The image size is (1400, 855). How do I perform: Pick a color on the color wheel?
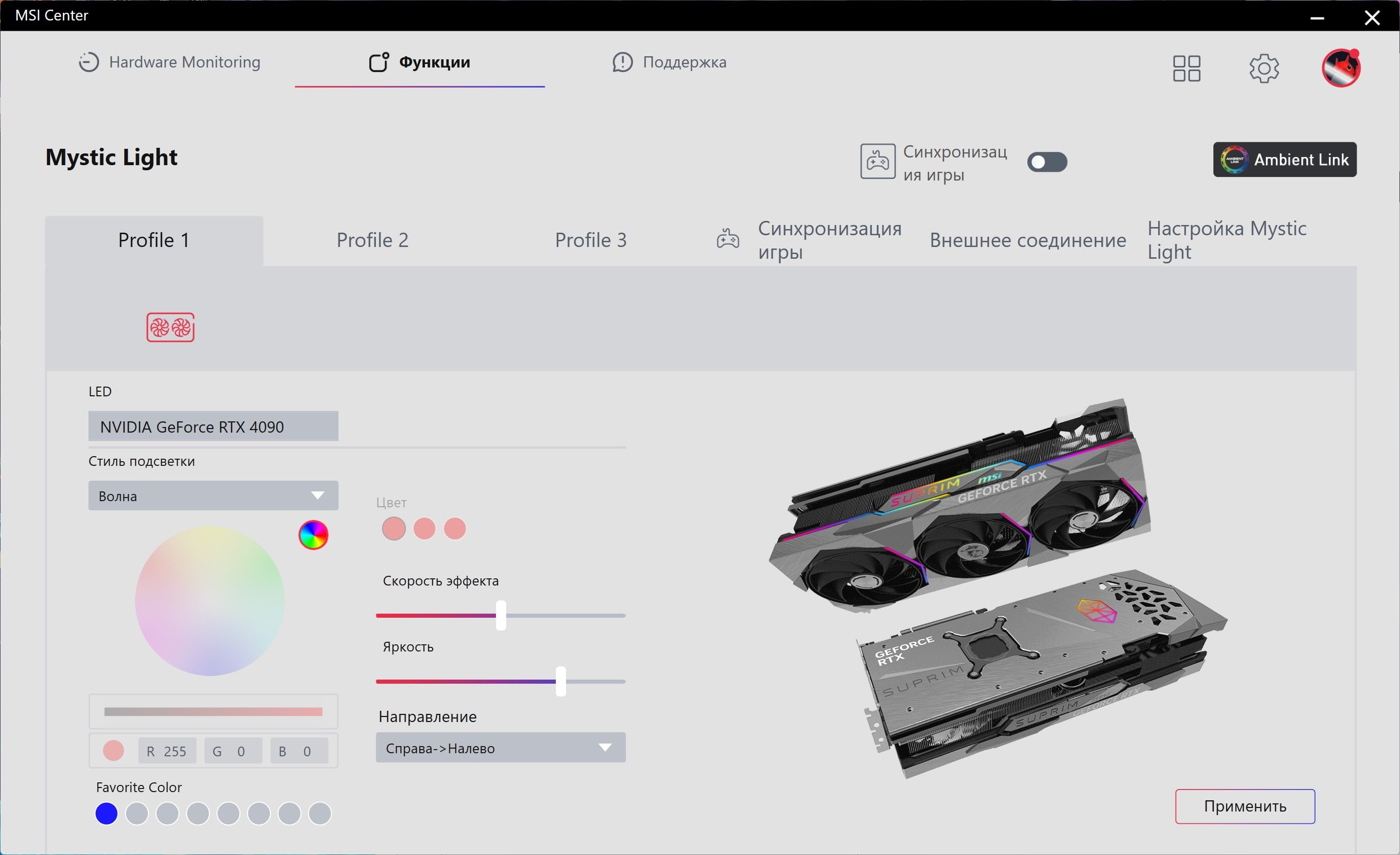(210, 601)
